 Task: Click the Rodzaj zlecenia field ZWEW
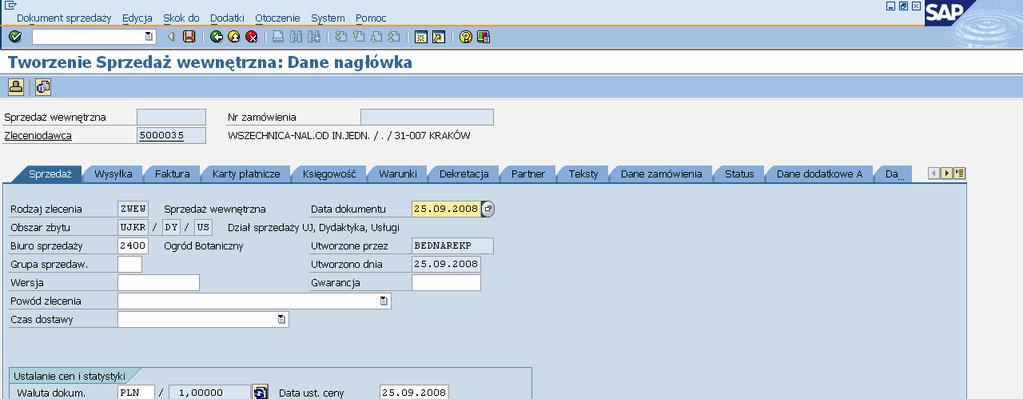[133, 209]
